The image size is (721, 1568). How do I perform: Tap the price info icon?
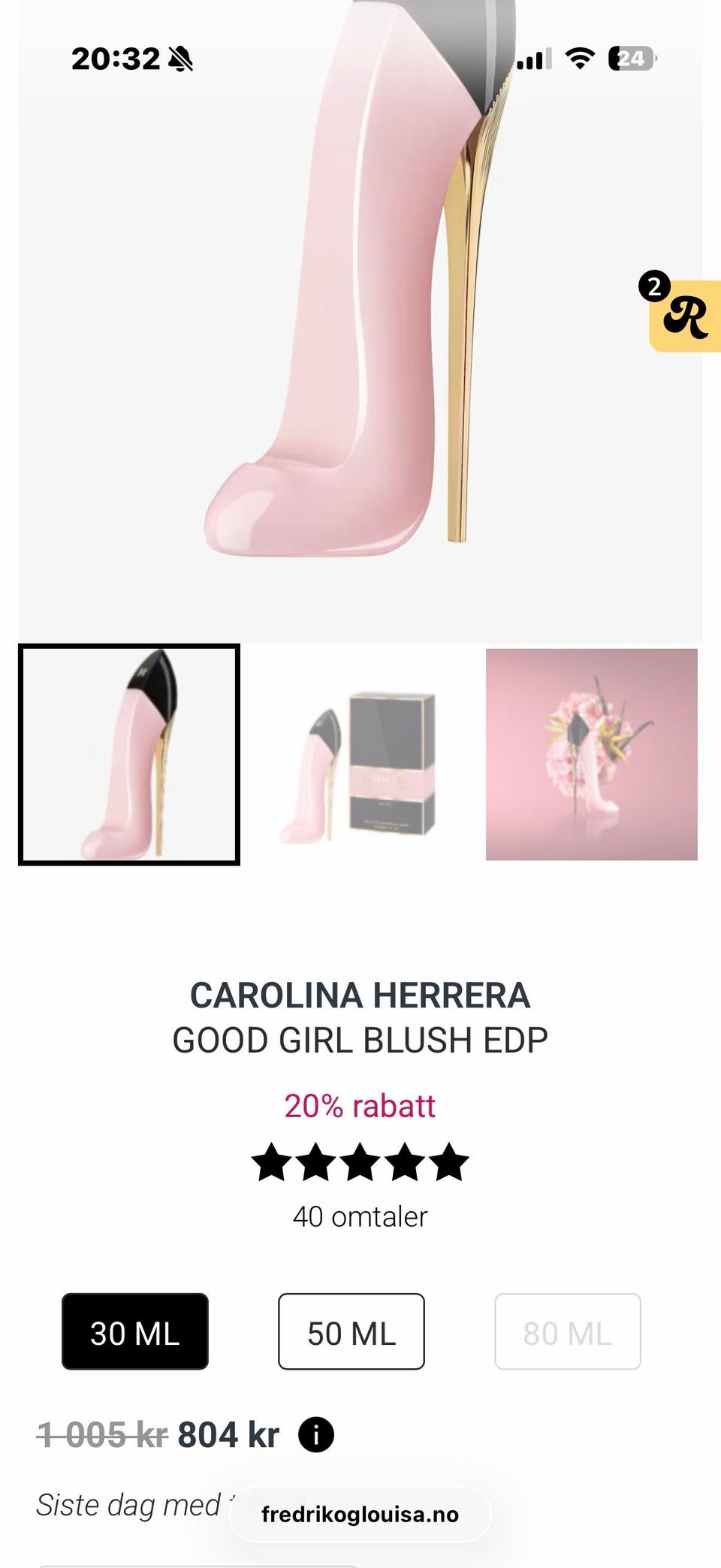316,1435
